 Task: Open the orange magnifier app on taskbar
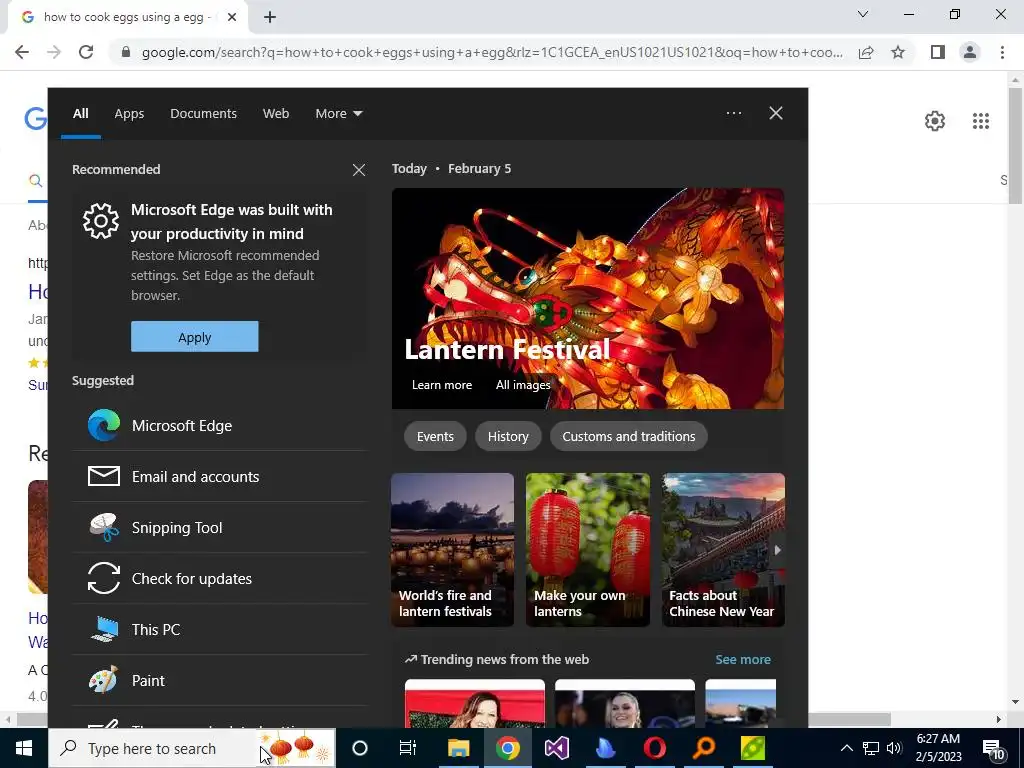(x=704, y=748)
